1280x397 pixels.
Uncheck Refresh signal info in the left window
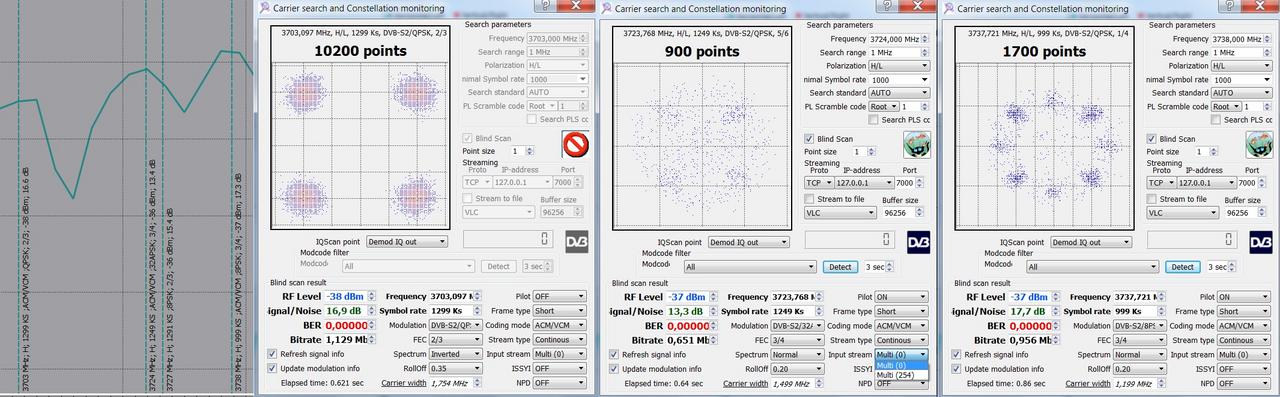point(272,354)
